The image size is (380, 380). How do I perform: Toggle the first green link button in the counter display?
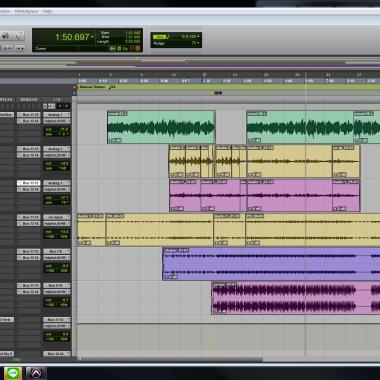[113, 49]
